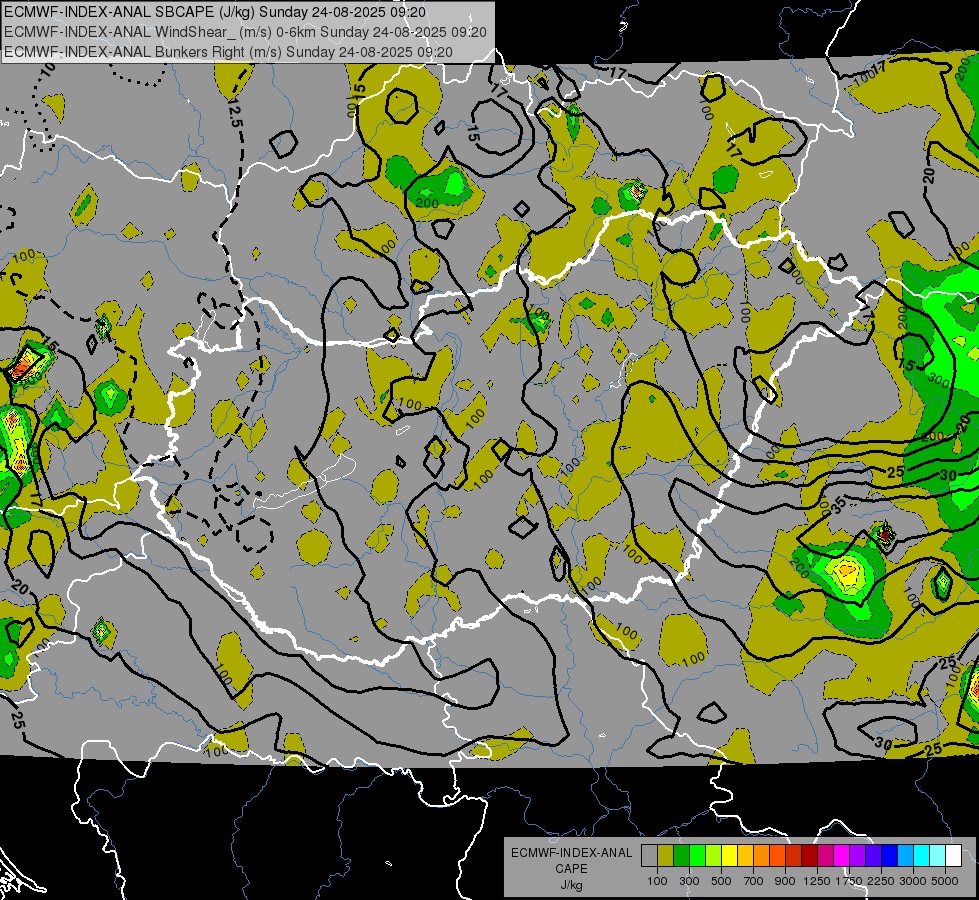Select the white legend swatch

point(953,856)
